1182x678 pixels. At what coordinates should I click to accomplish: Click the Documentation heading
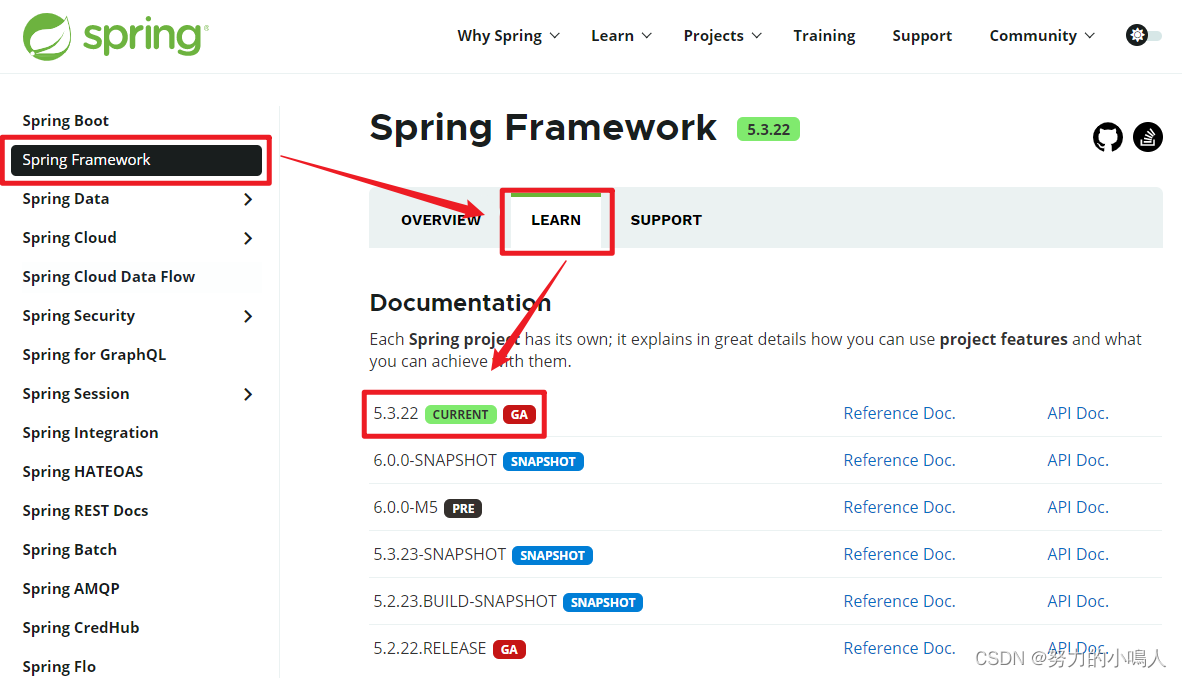tap(461, 303)
